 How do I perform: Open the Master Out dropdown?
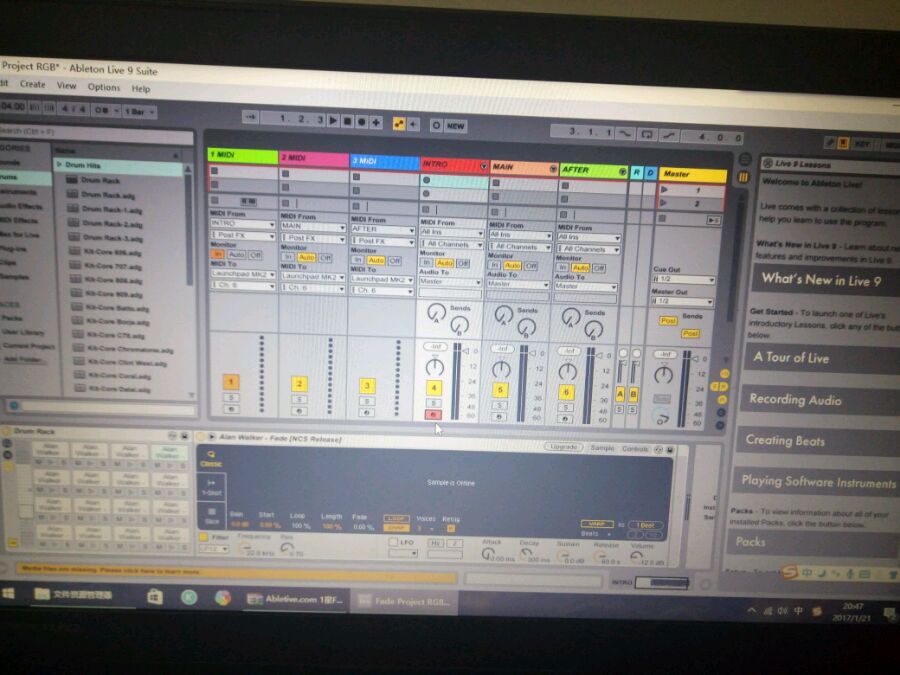pos(682,301)
